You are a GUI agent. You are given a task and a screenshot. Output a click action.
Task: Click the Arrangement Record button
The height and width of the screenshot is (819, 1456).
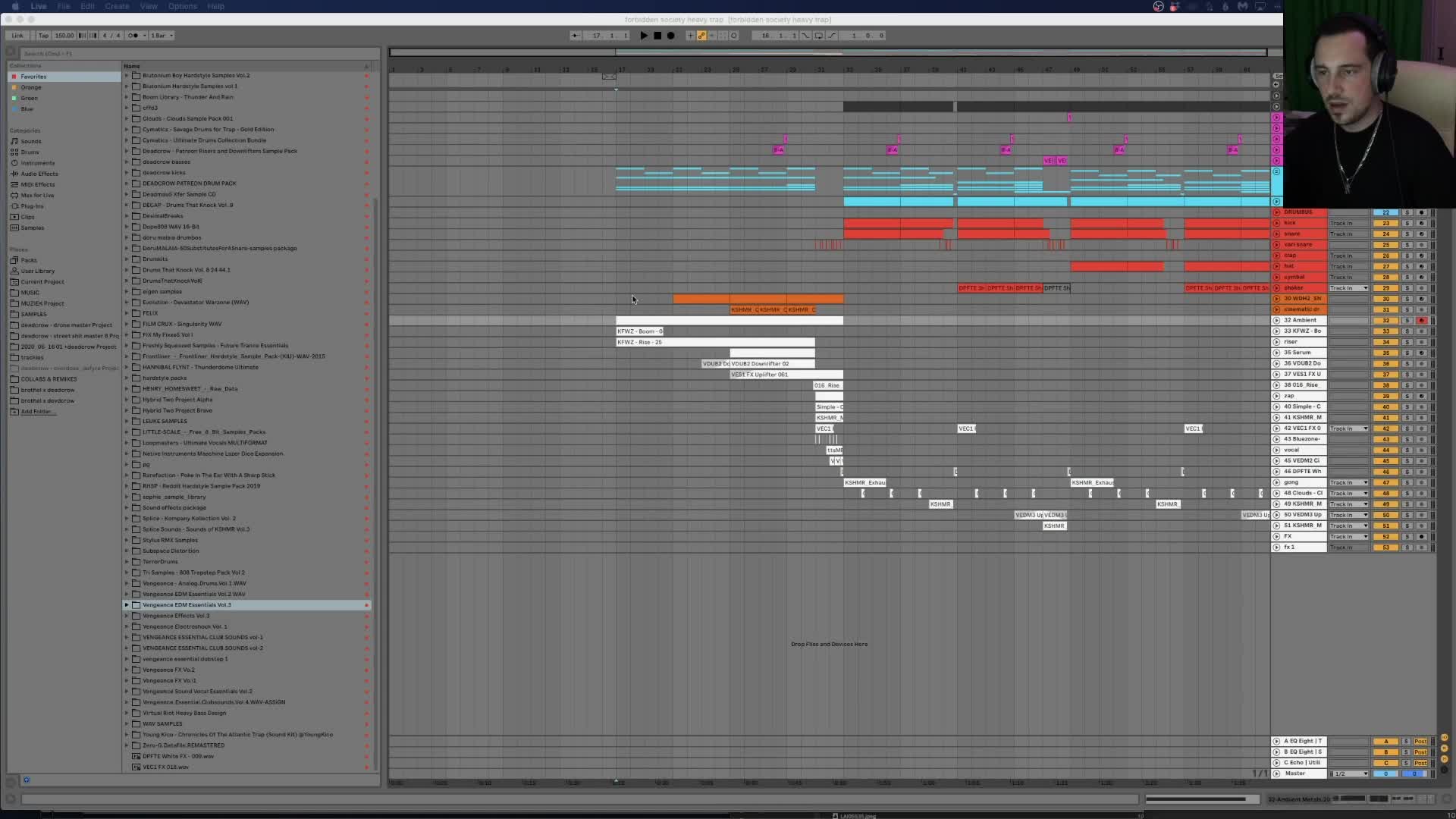coord(671,36)
